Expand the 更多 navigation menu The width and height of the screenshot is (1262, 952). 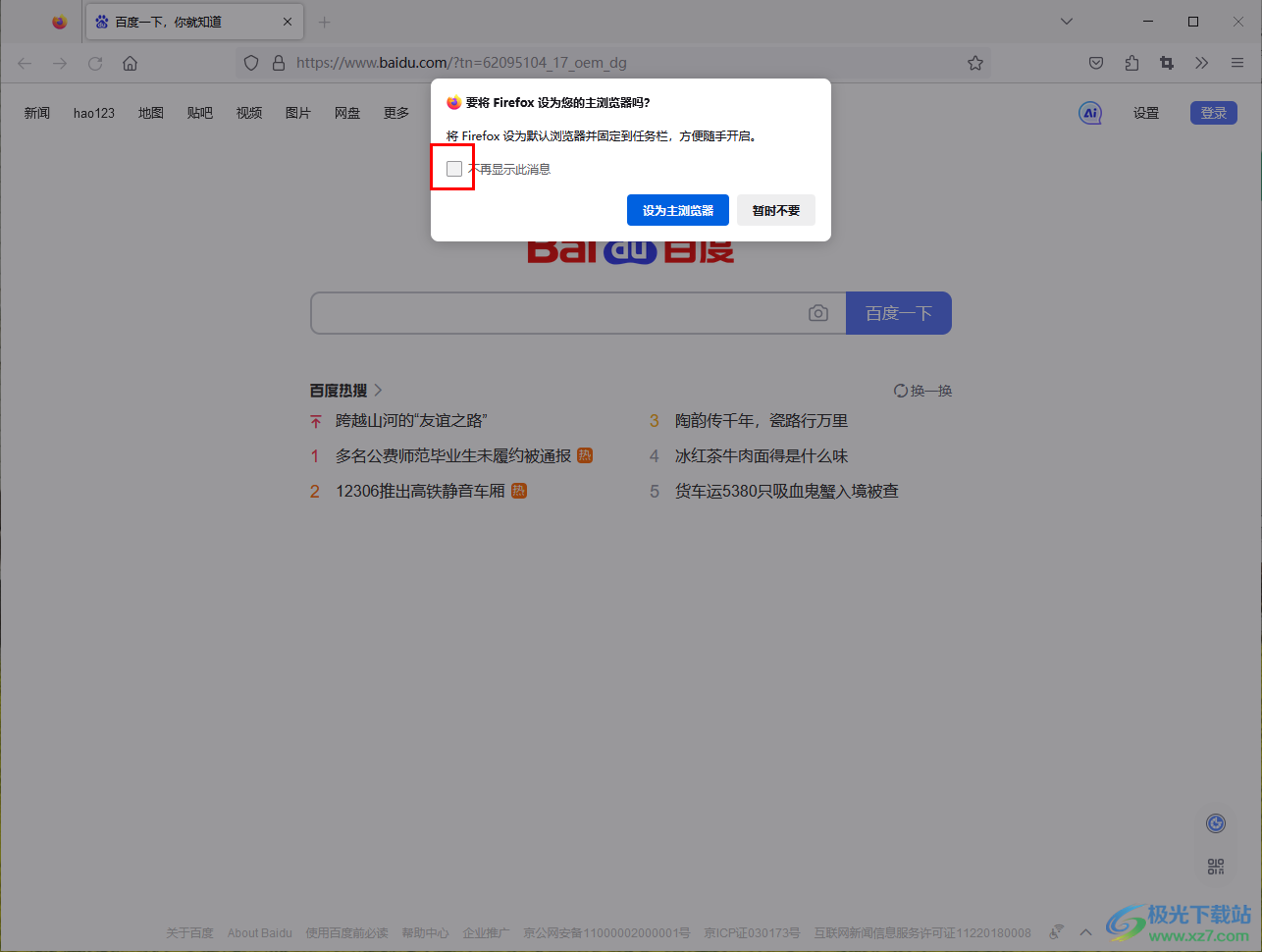pyautogui.click(x=396, y=113)
